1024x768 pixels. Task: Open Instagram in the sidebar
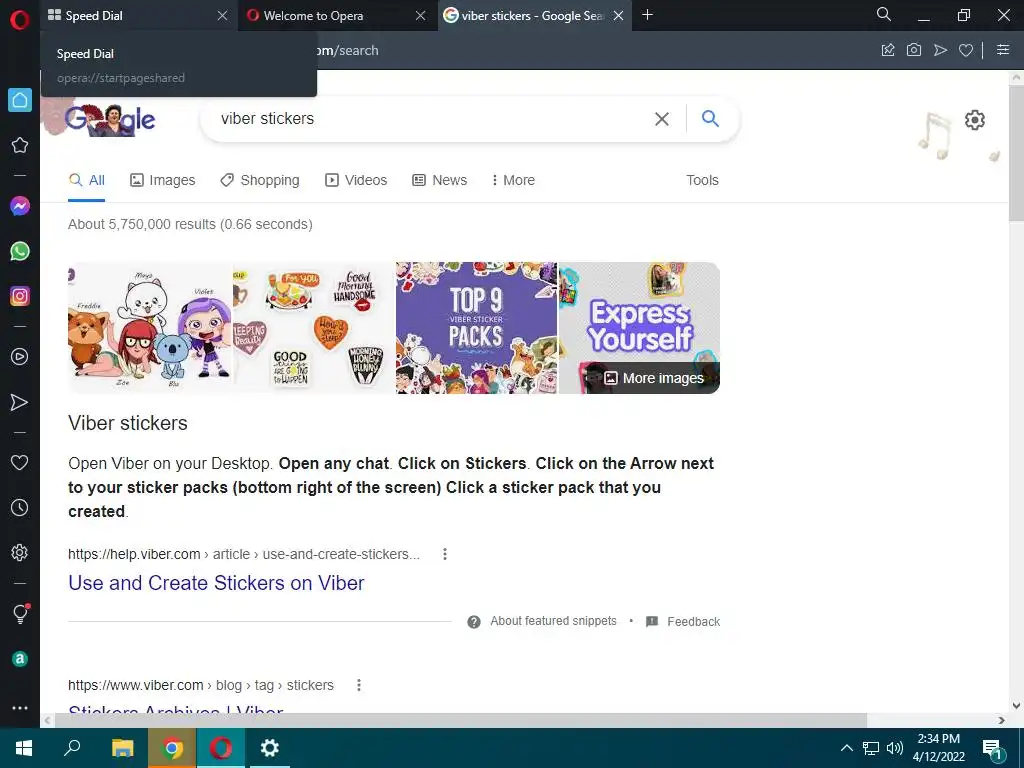20,296
